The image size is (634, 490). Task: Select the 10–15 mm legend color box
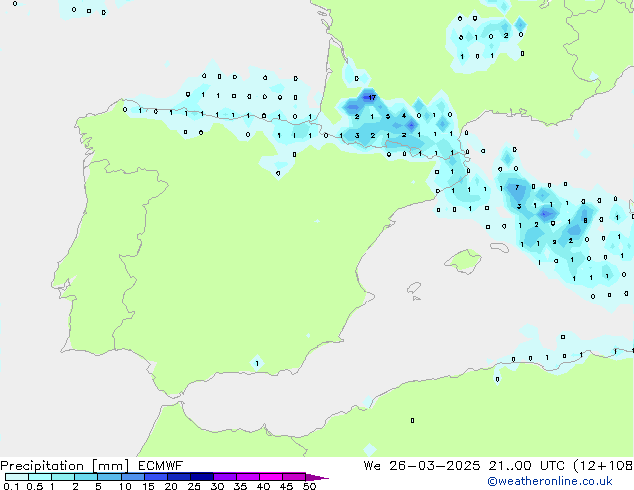coord(132,477)
